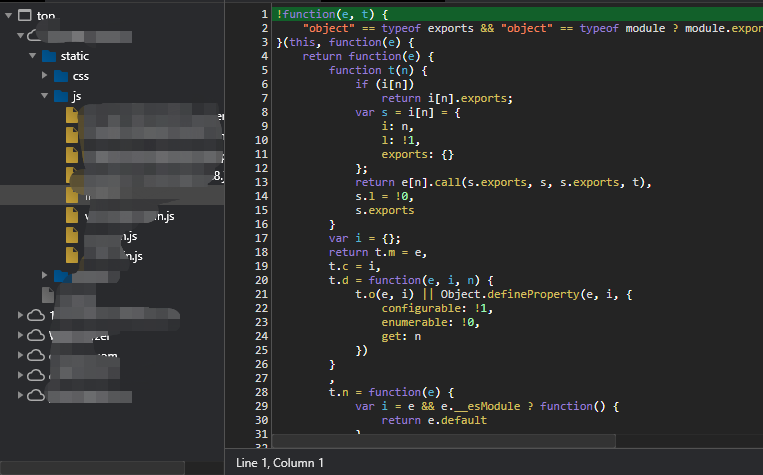
Task: Open the css folder label
Action: 81,76
